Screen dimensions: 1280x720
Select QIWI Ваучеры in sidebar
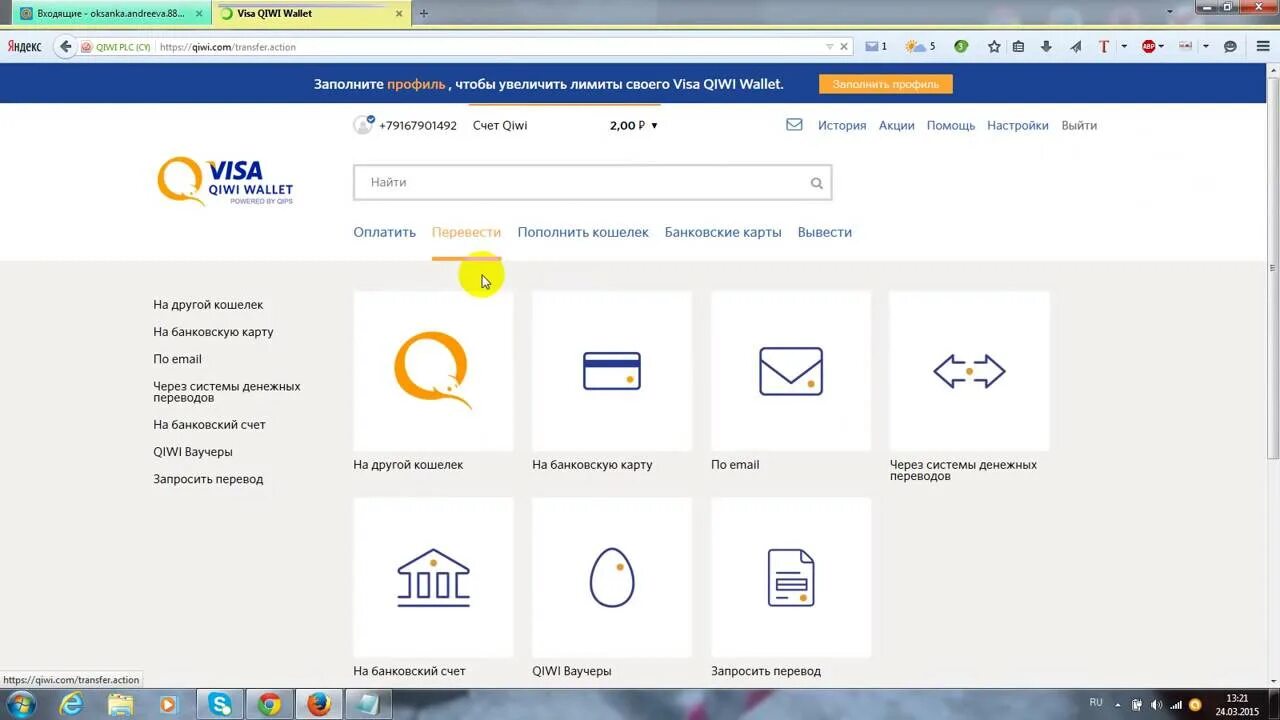tap(193, 452)
